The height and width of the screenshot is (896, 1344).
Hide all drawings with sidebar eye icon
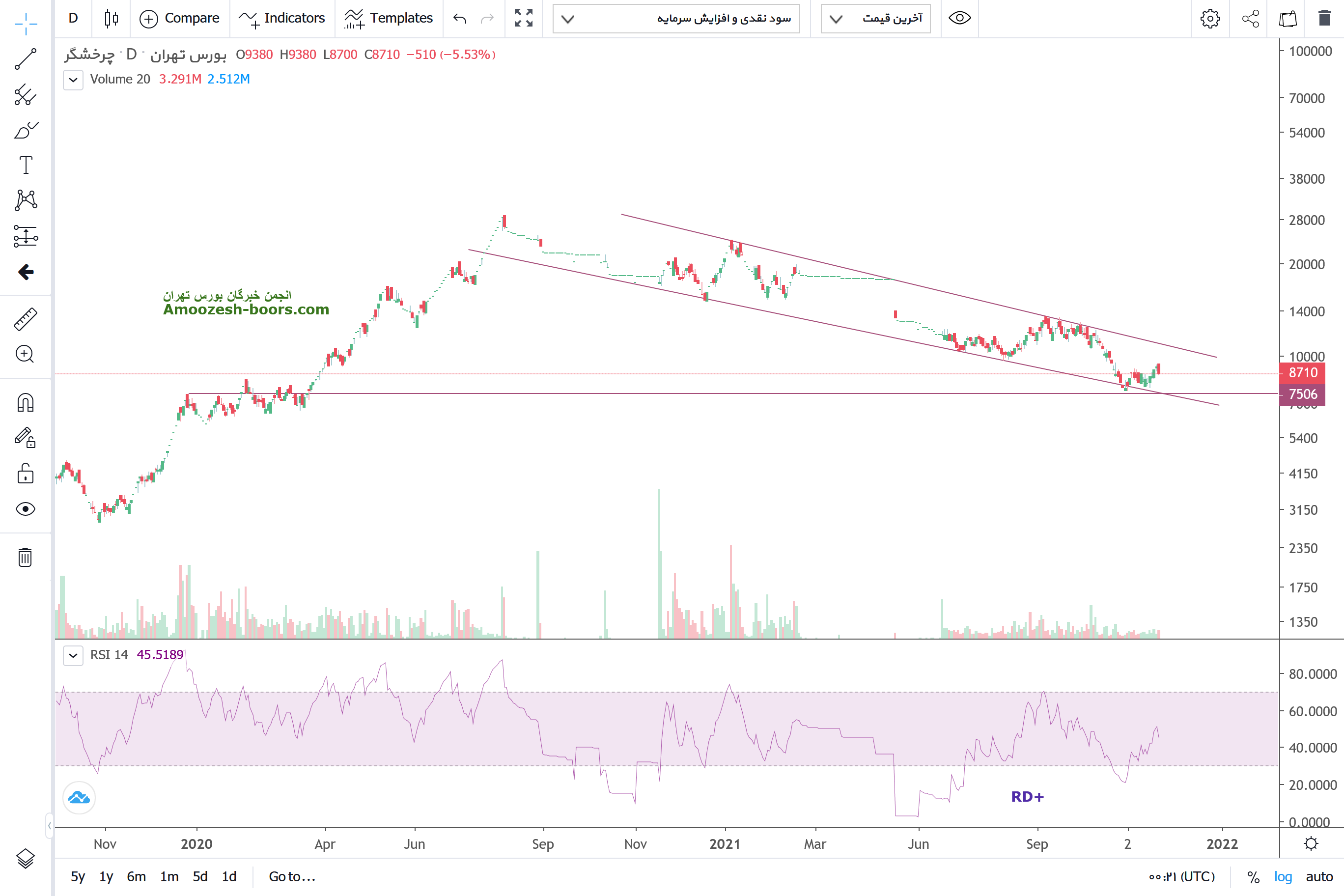[x=25, y=508]
